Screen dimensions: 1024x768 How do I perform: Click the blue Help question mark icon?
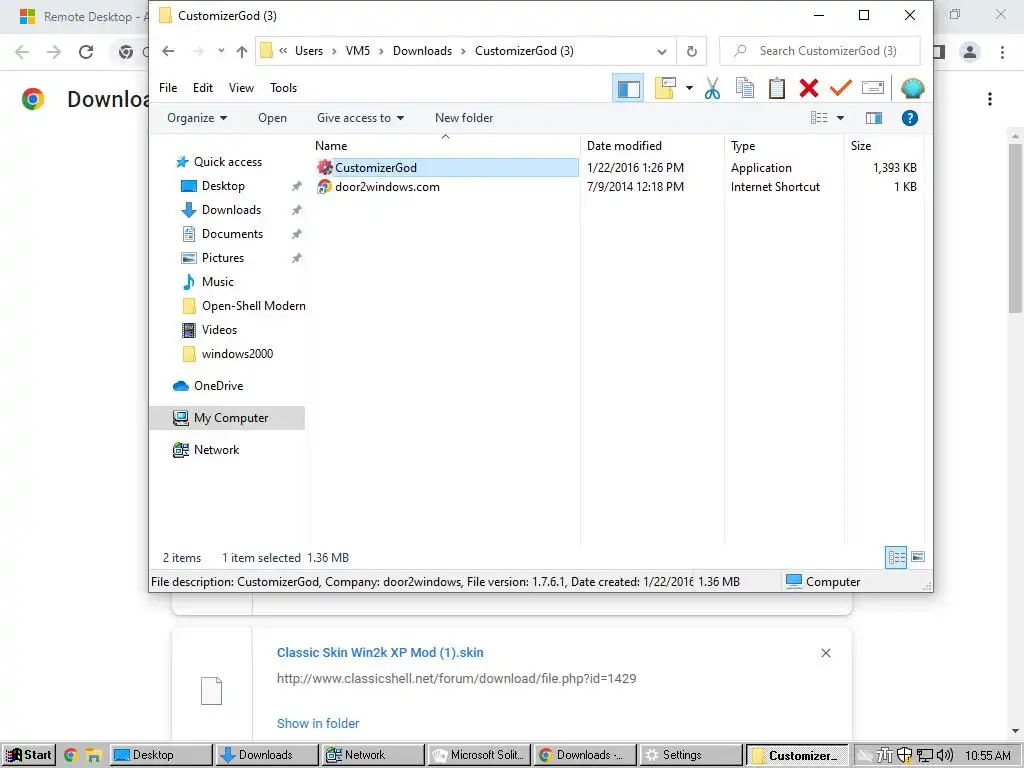pos(909,118)
